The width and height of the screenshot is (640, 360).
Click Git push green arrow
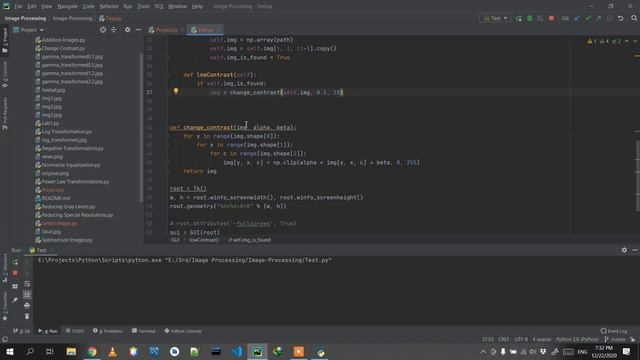point(599,18)
